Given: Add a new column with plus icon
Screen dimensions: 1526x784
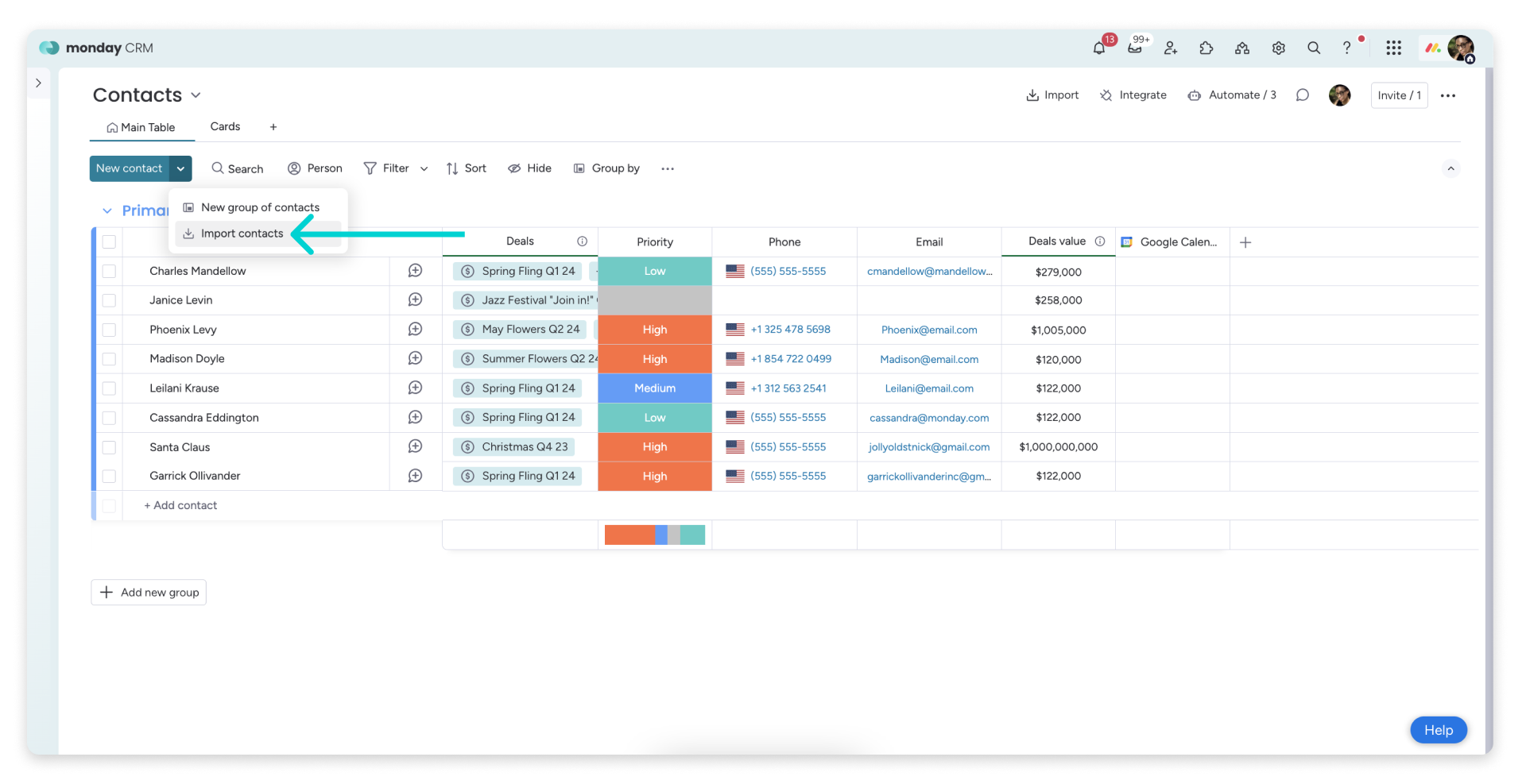Looking at the screenshot, I should coord(1245,242).
